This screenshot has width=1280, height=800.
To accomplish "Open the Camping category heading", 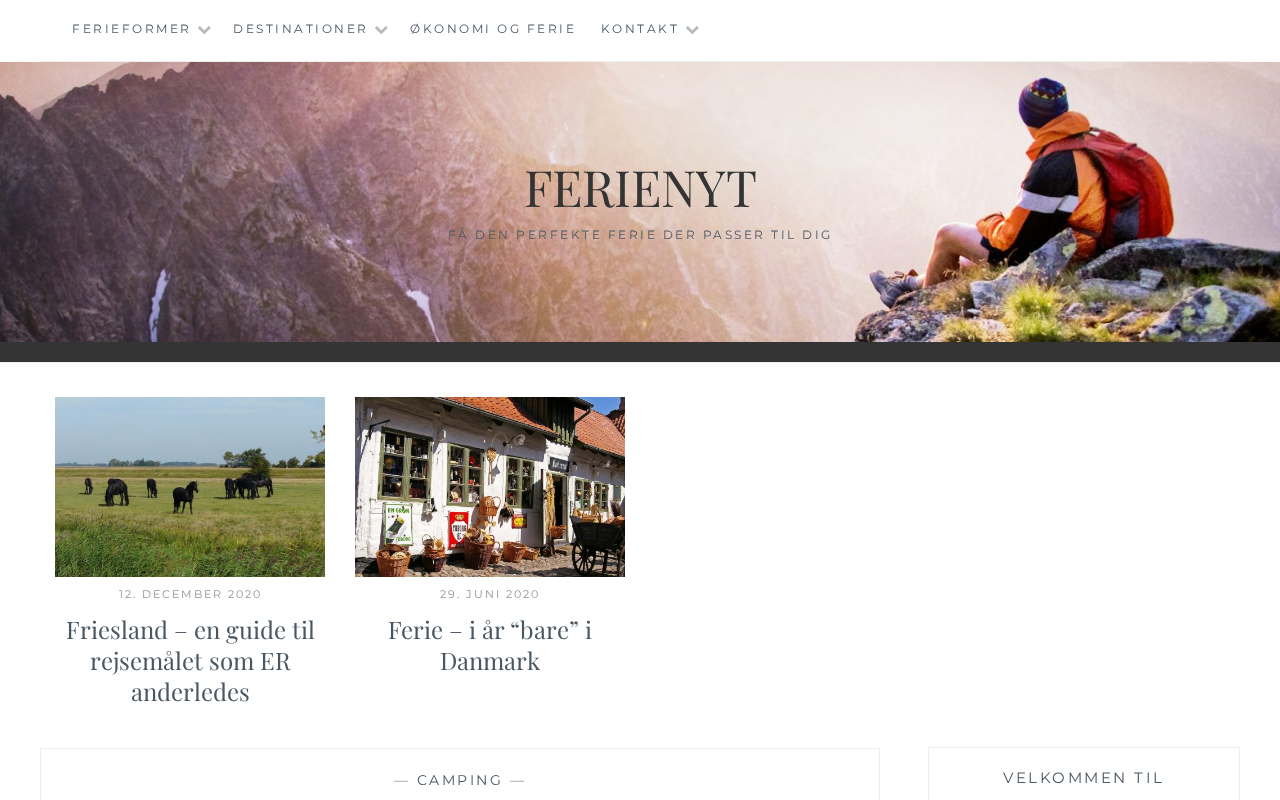I will point(460,780).
